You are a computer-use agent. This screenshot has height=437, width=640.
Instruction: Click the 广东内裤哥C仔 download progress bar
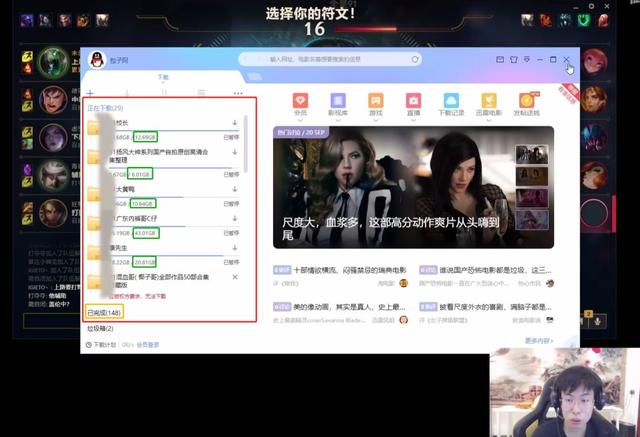pyautogui.click(x=175, y=226)
